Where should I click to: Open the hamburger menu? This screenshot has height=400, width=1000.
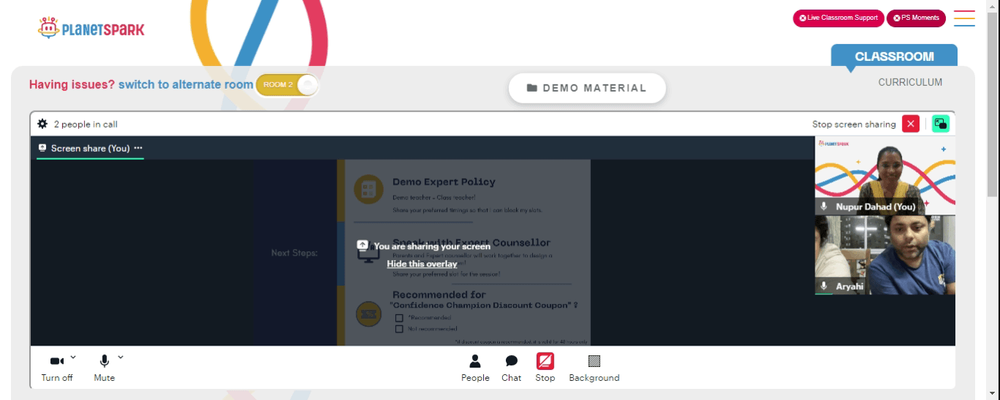coord(964,18)
